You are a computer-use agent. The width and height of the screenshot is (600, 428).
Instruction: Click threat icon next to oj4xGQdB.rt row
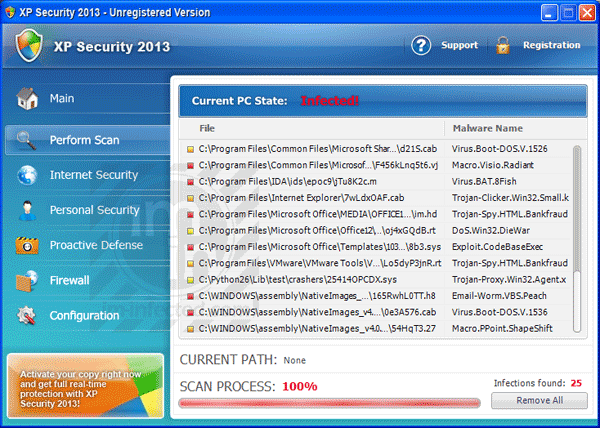coord(190,231)
